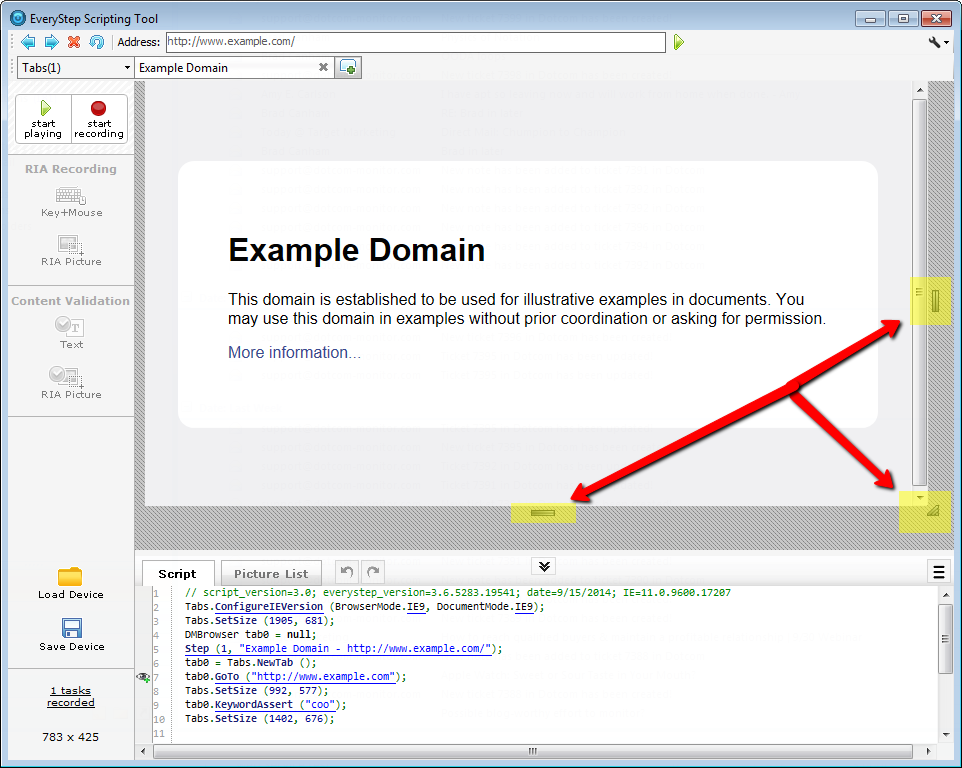Viewport: 962px width, 768px height.
Task: Select RIA Picture under RIA Recording
Action: [x=71, y=251]
